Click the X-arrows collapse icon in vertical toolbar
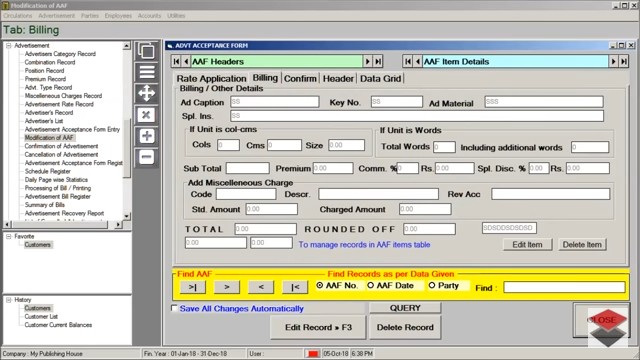Viewport: 640px width, 360px height. click(x=147, y=115)
